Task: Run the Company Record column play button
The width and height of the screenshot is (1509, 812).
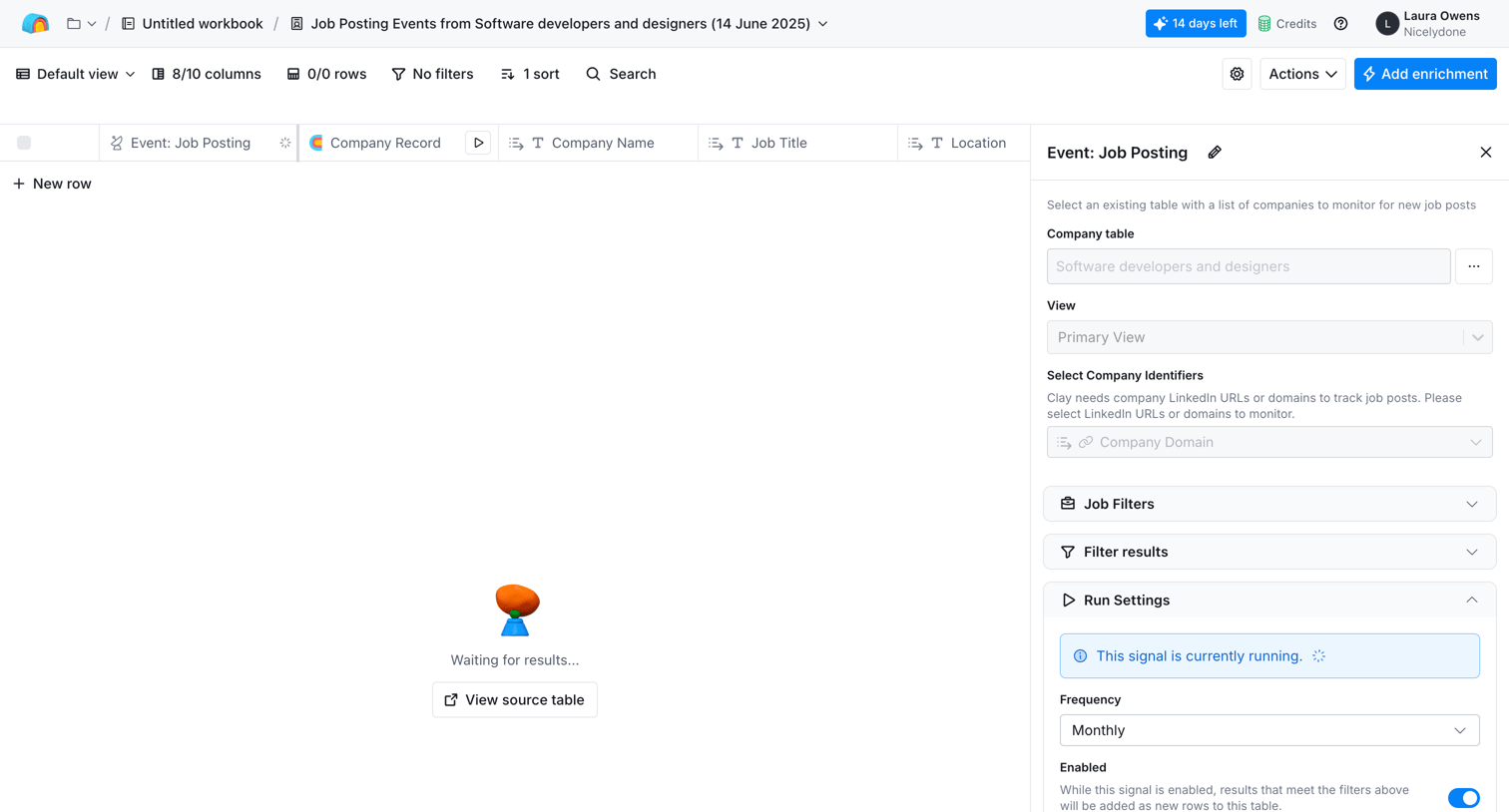Action: coord(478,143)
